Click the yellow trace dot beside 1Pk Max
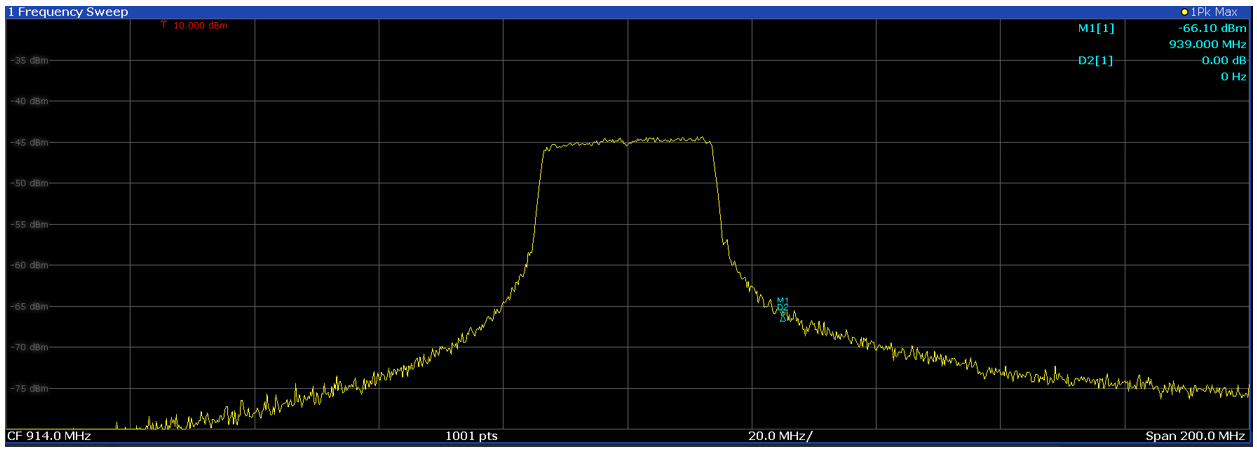The height and width of the screenshot is (453, 1257). (x=1185, y=11)
